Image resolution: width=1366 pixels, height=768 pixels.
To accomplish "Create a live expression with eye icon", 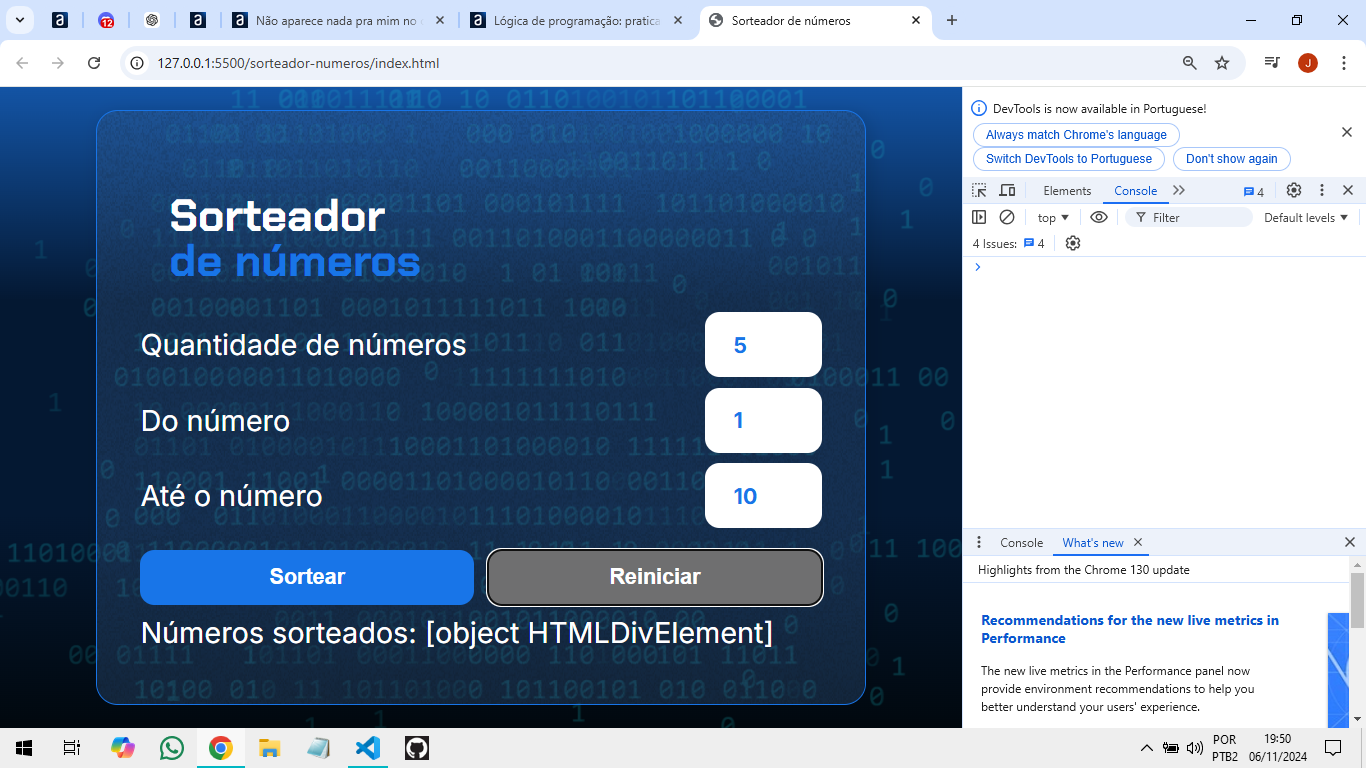I will point(1099,217).
